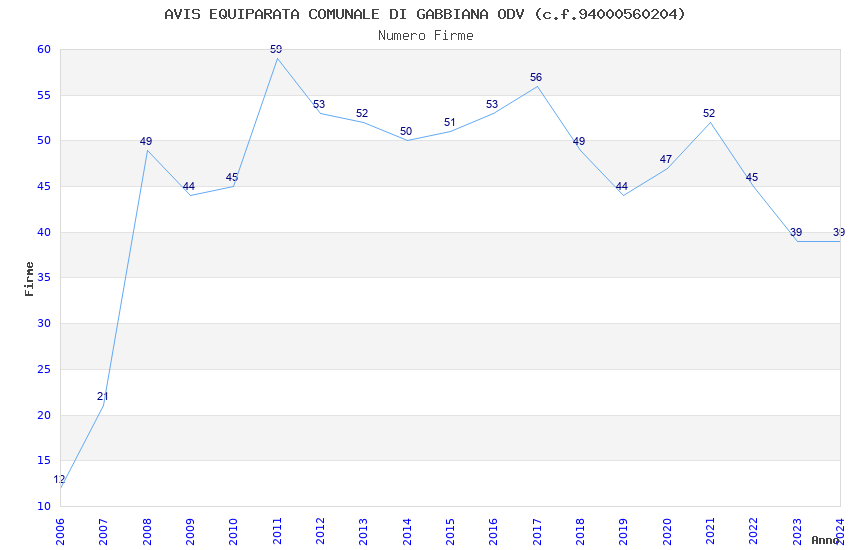Select the 2023 year label on x-axis
Viewport: 850px width, 550px height.
(797, 532)
